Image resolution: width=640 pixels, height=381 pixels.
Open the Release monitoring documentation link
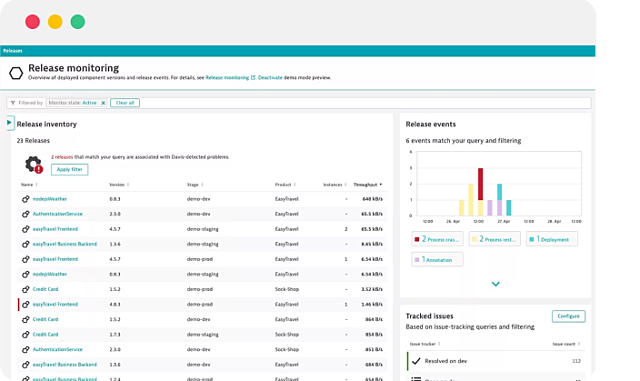tap(227, 78)
